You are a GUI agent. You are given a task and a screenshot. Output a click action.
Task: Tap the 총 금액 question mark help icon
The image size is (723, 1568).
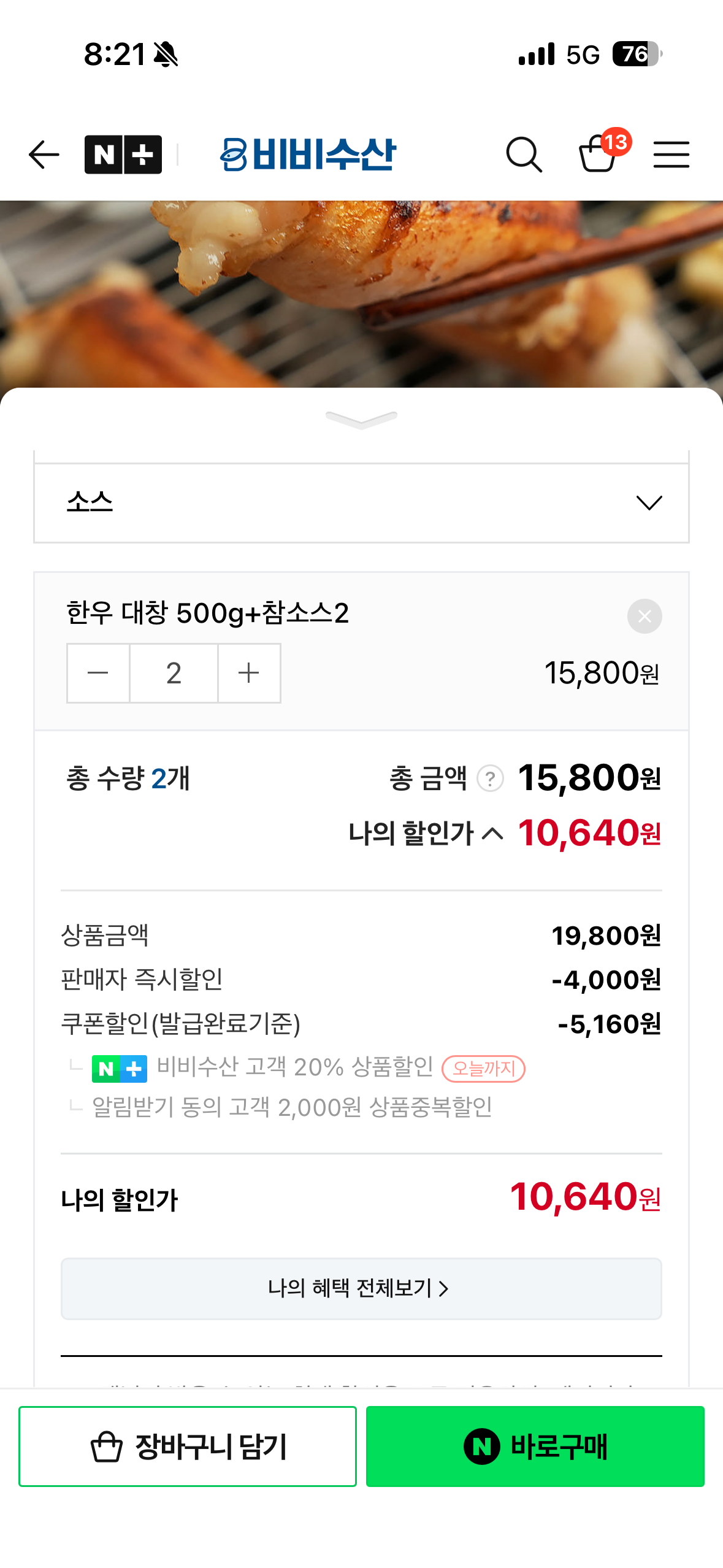[x=490, y=778]
